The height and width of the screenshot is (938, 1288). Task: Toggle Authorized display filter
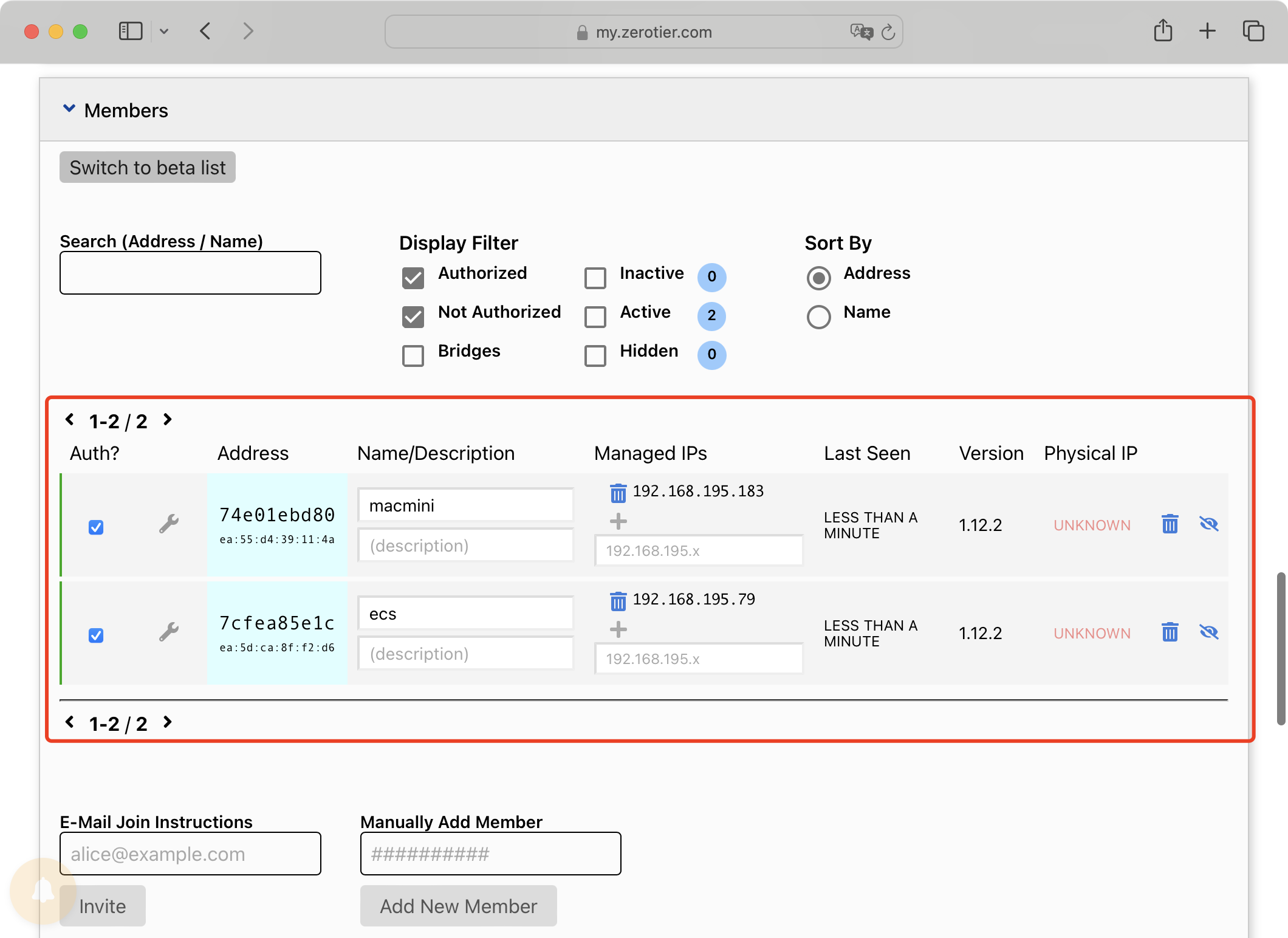413,278
